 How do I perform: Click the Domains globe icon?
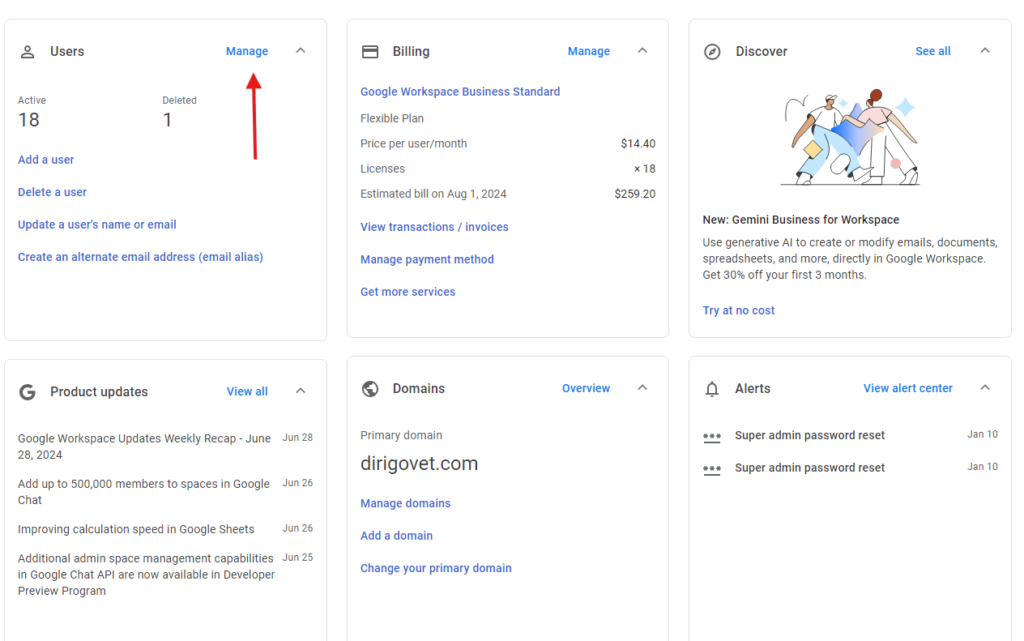370,389
